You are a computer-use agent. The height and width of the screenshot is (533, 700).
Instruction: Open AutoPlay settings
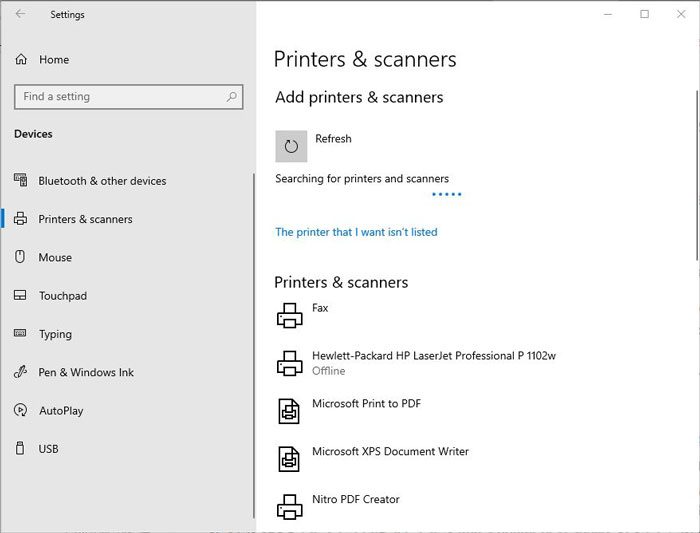click(49, 411)
